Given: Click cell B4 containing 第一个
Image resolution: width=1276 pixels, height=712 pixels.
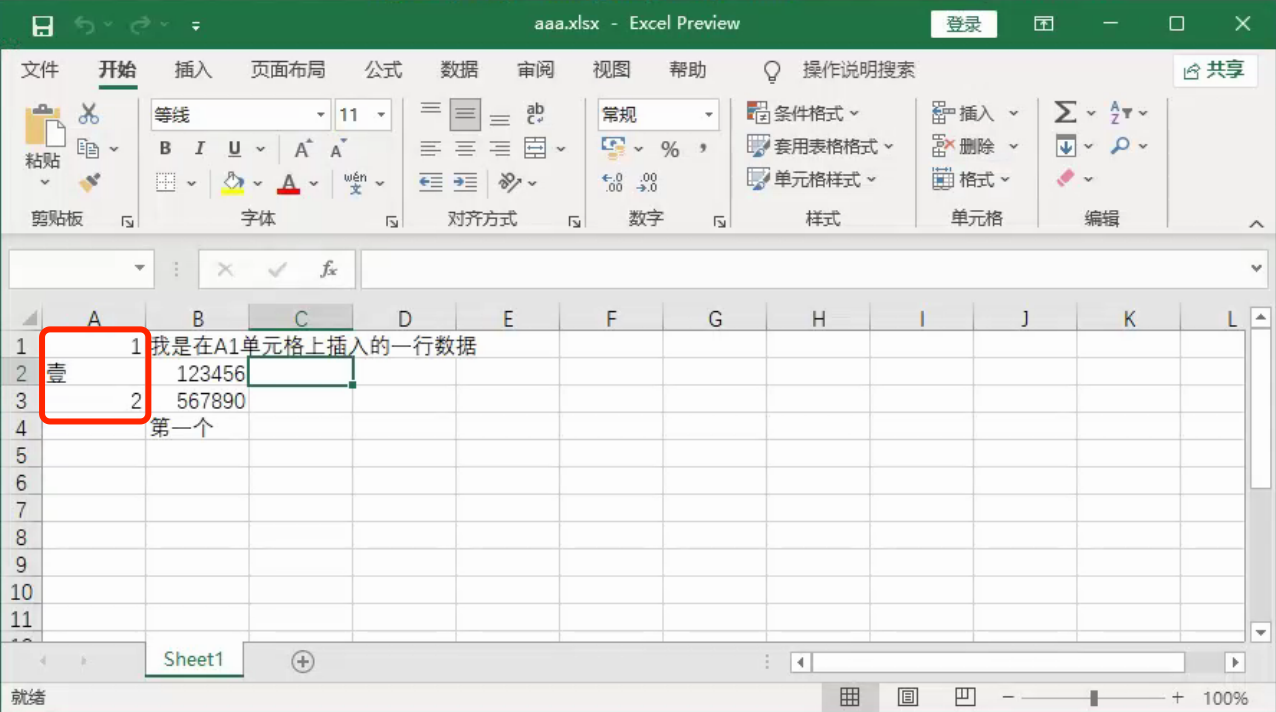Looking at the screenshot, I should pos(197,429).
